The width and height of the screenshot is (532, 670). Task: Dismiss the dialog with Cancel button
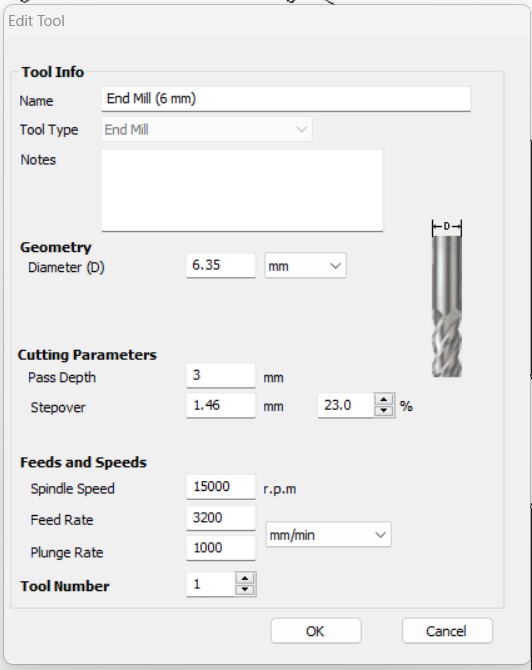click(447, 631)
